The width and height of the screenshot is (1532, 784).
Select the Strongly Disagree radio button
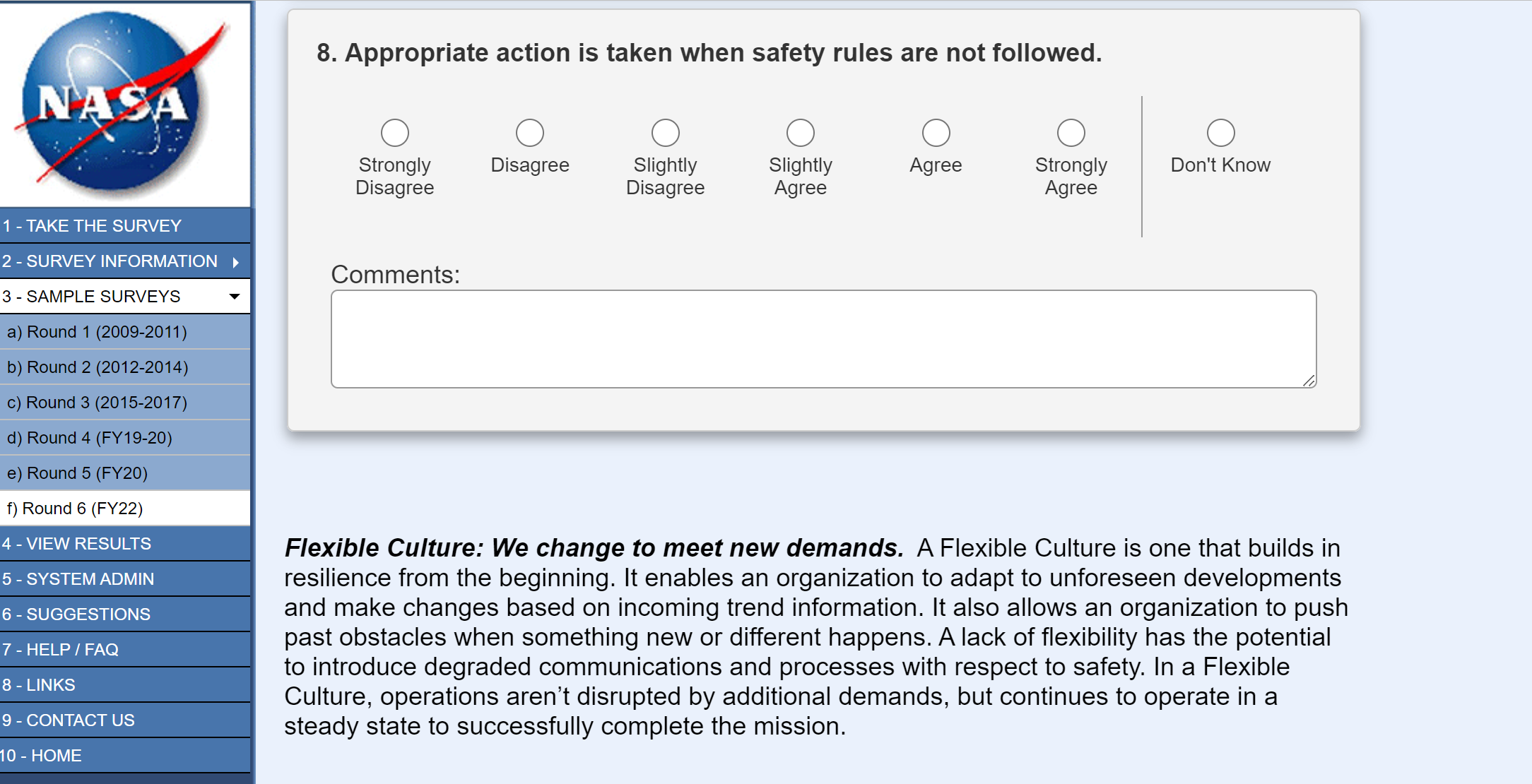click(395, 133)
